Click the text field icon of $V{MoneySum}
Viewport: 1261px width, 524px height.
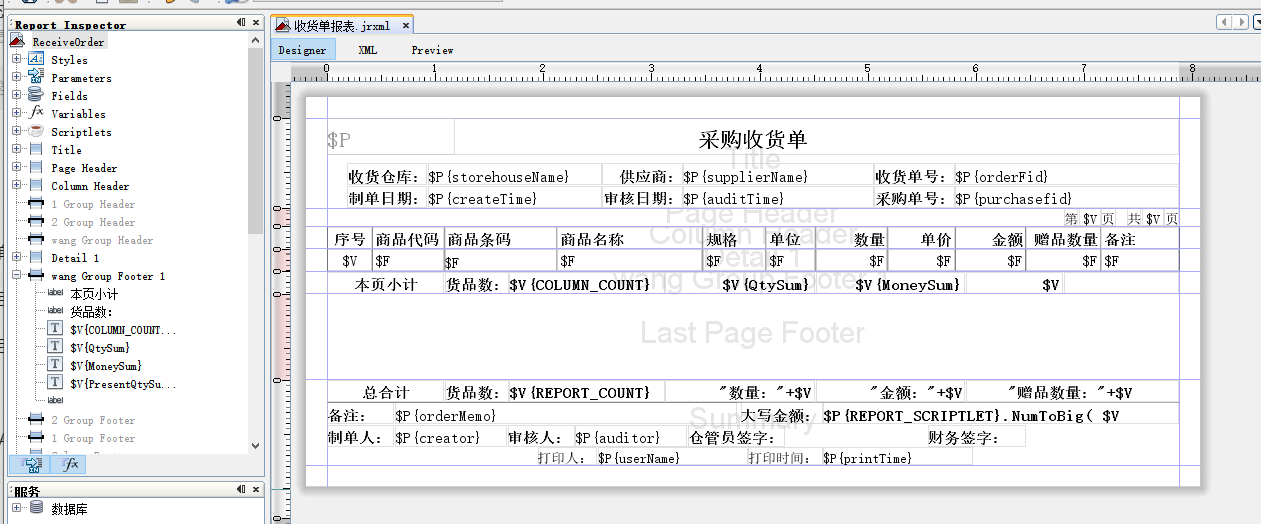[55, 366]
